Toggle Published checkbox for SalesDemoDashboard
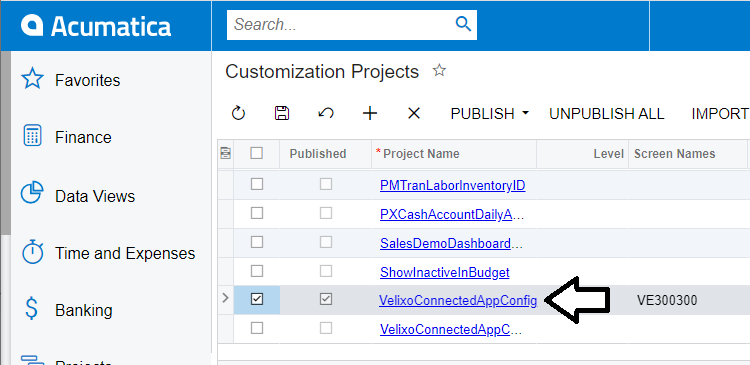 (x=326, y=242)
